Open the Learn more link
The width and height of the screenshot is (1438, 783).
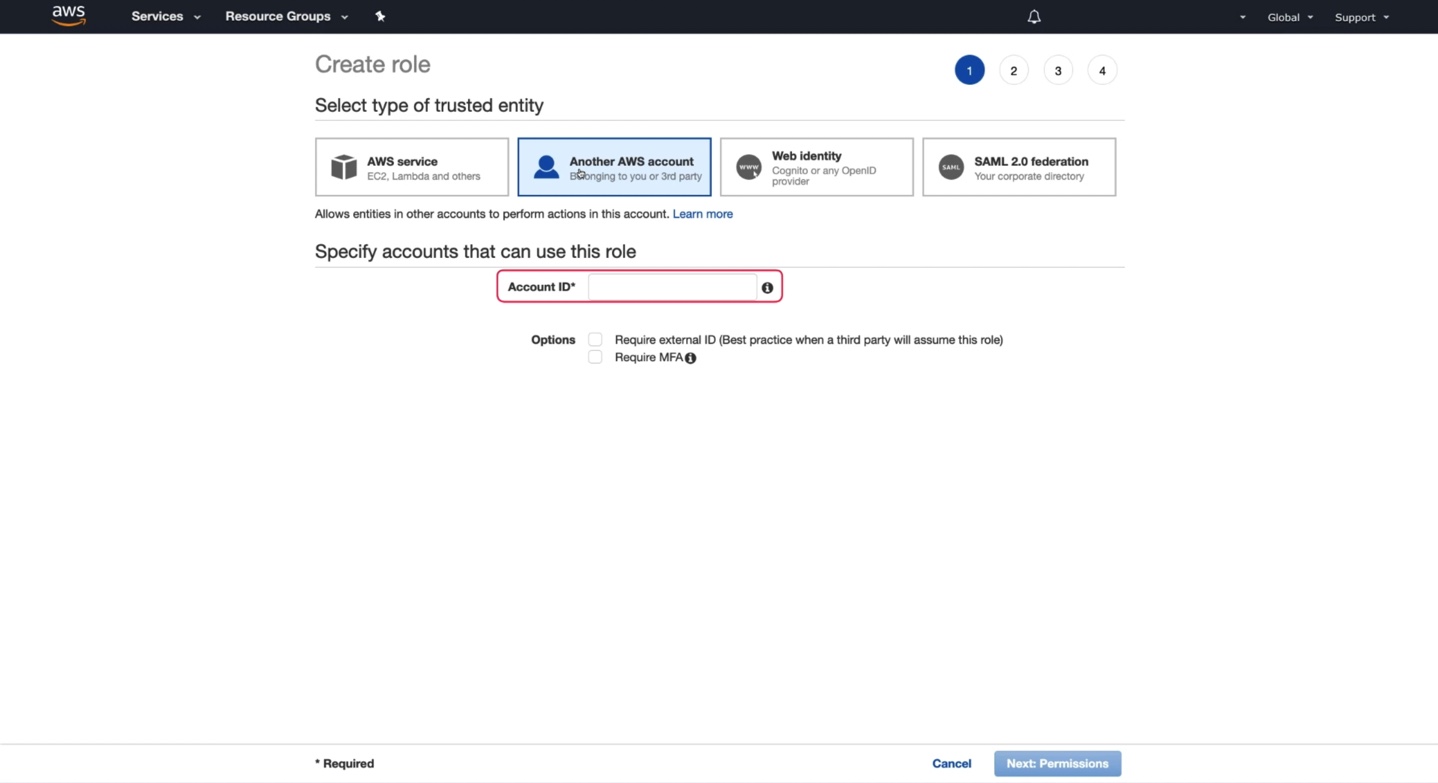click(703, 214)
